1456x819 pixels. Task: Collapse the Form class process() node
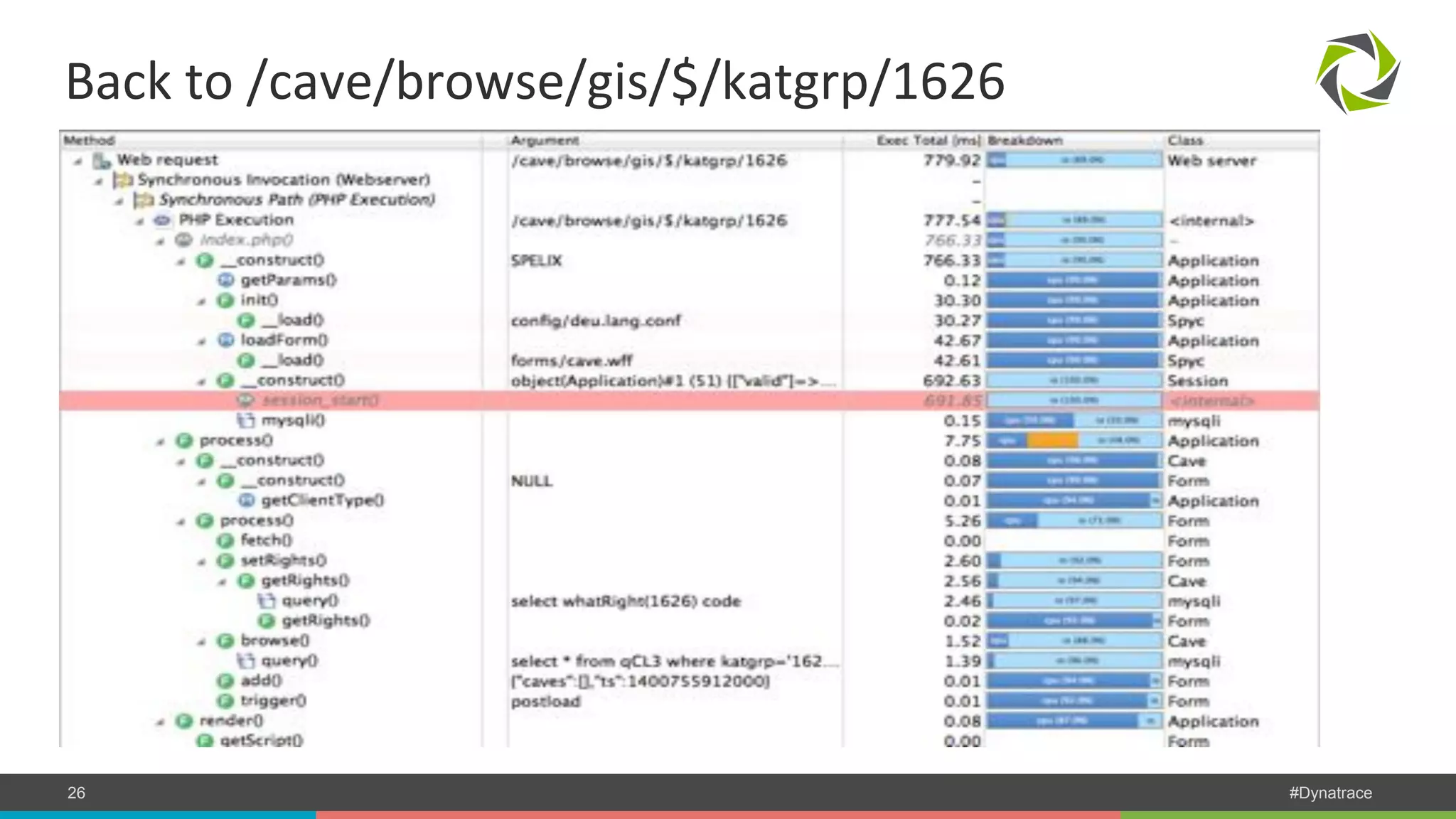[x=181, y=523]
